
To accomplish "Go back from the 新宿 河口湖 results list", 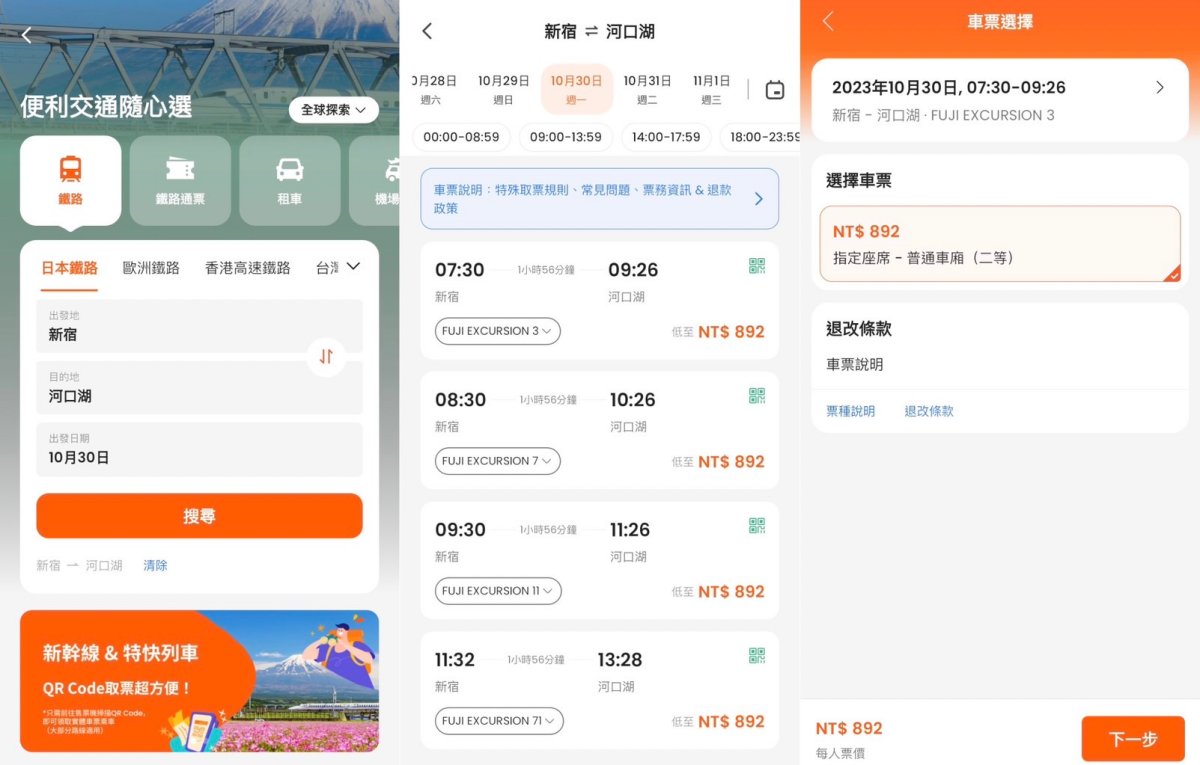I will pyautogui.click(x=427, y=31).
